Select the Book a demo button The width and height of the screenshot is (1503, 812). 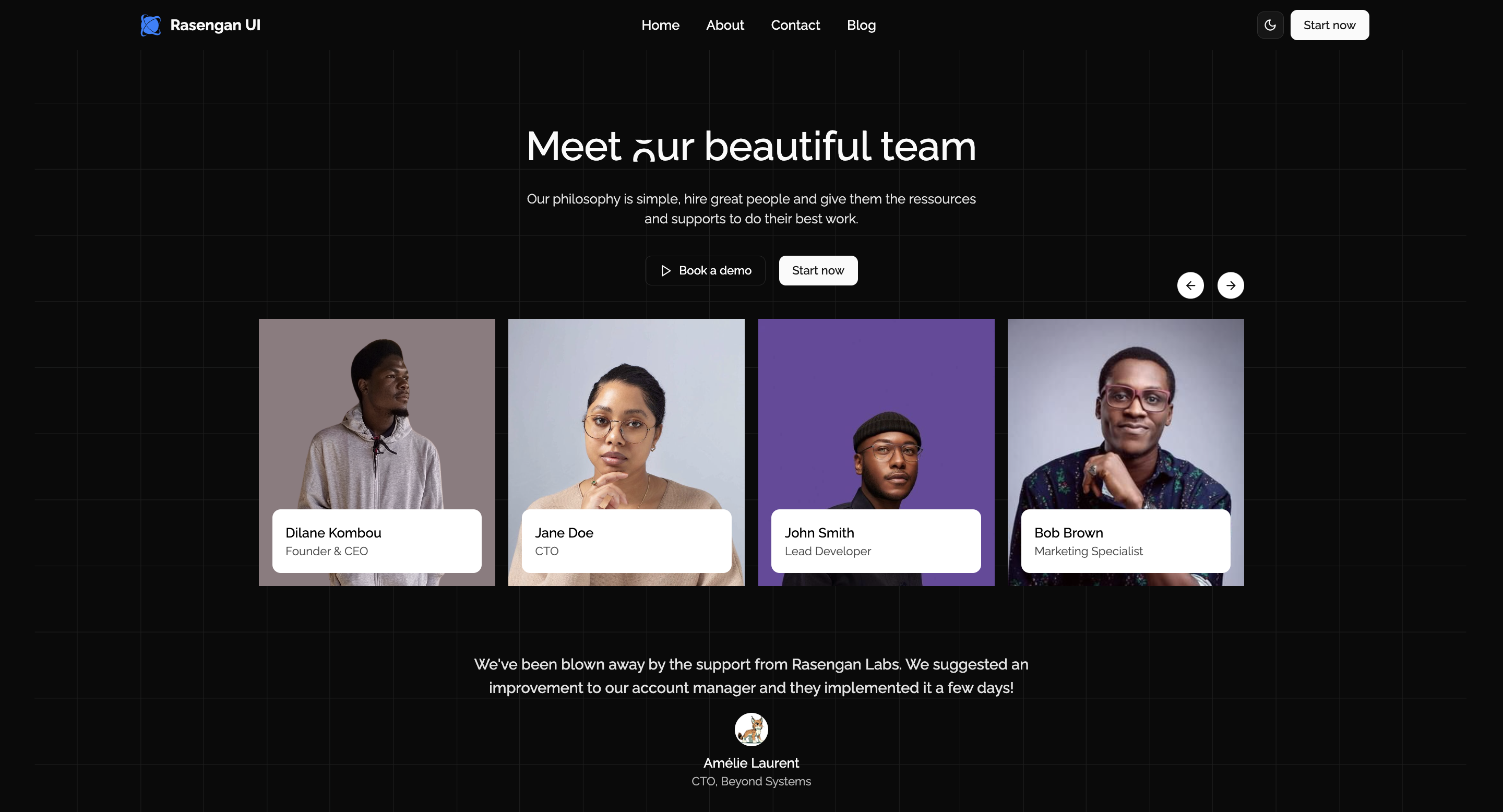coord(705,271)
